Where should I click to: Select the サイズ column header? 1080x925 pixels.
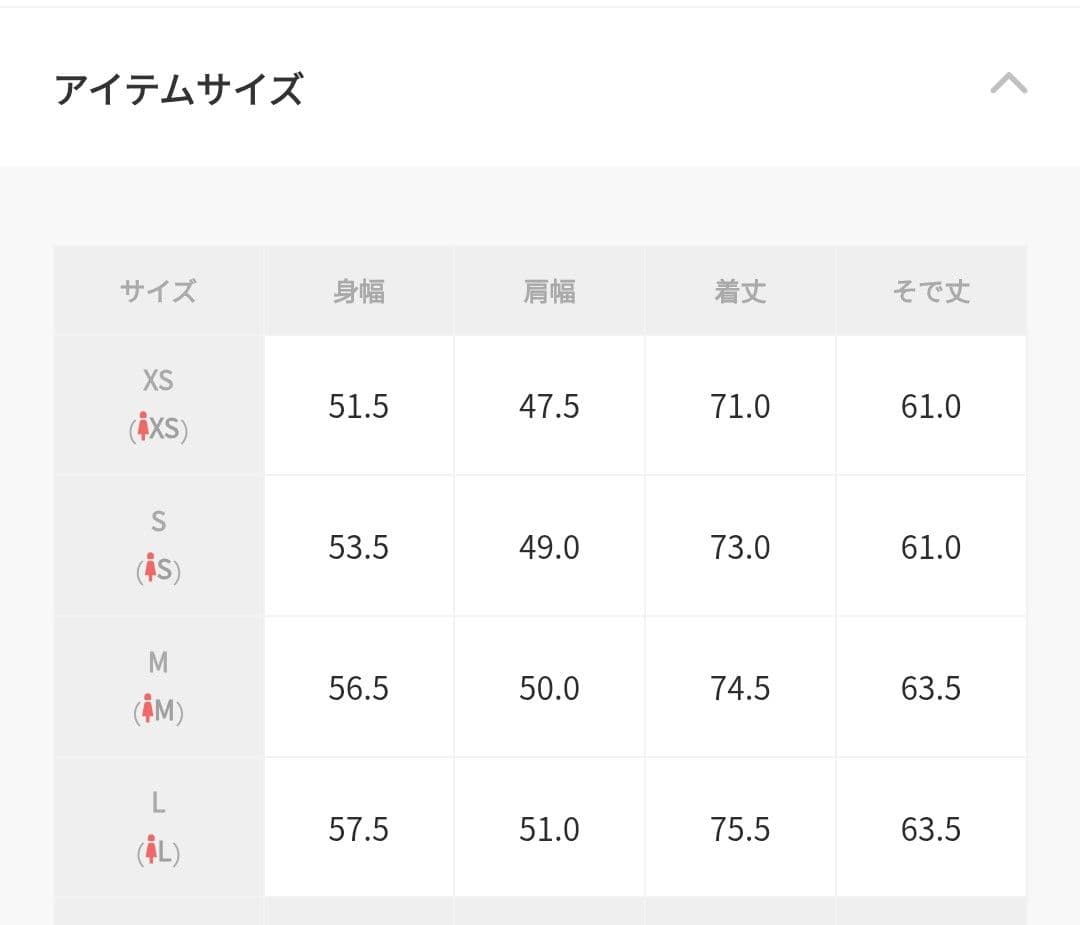coord(158,291)
